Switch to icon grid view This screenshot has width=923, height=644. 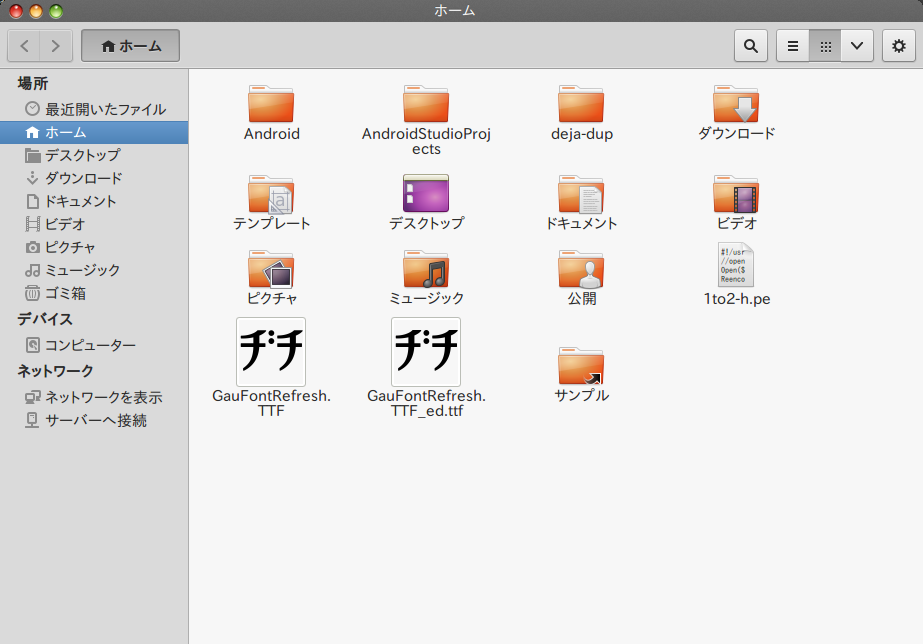pyautogui.click(x=825, y=46)
